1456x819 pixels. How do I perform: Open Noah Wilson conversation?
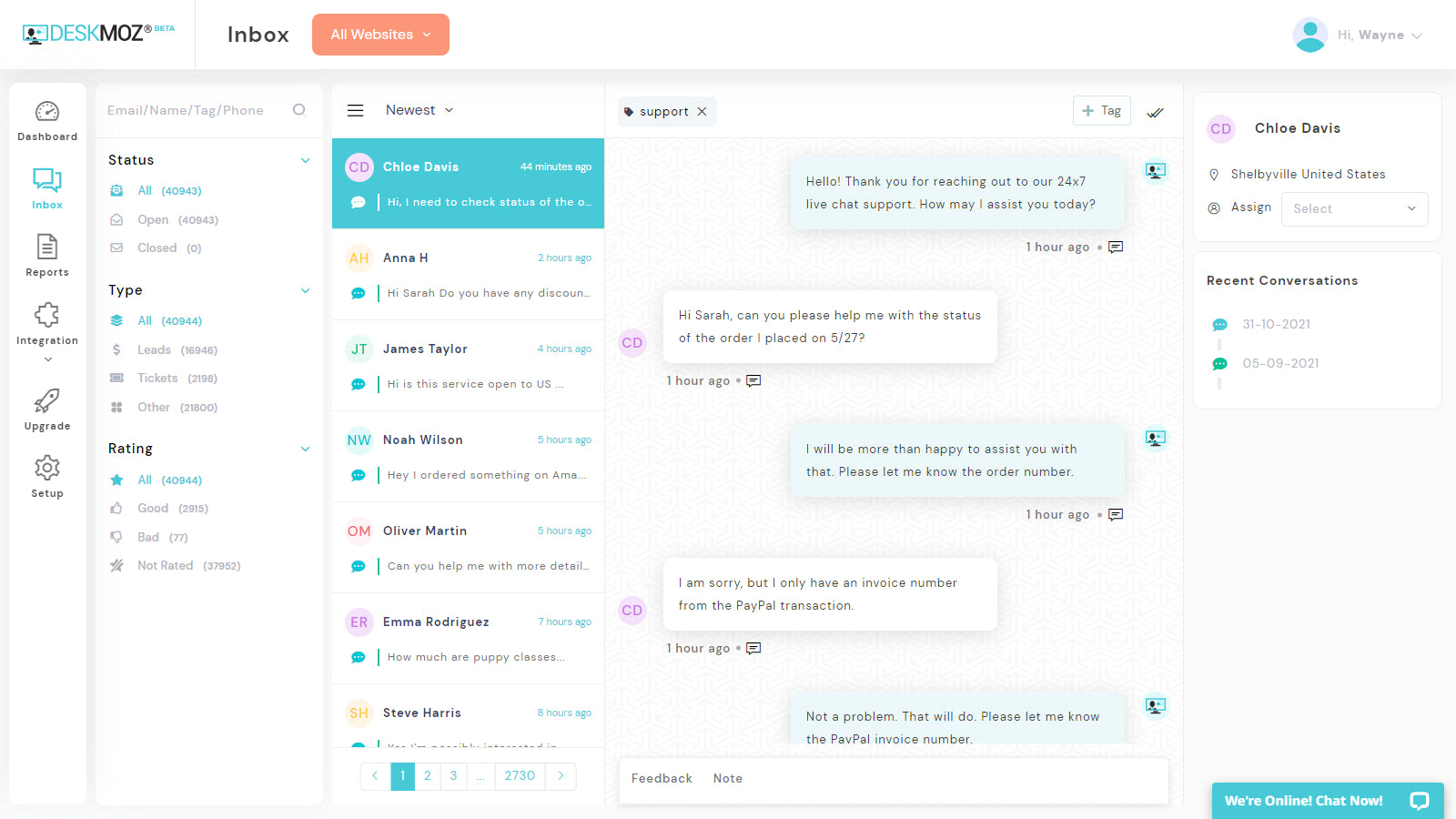468,457
